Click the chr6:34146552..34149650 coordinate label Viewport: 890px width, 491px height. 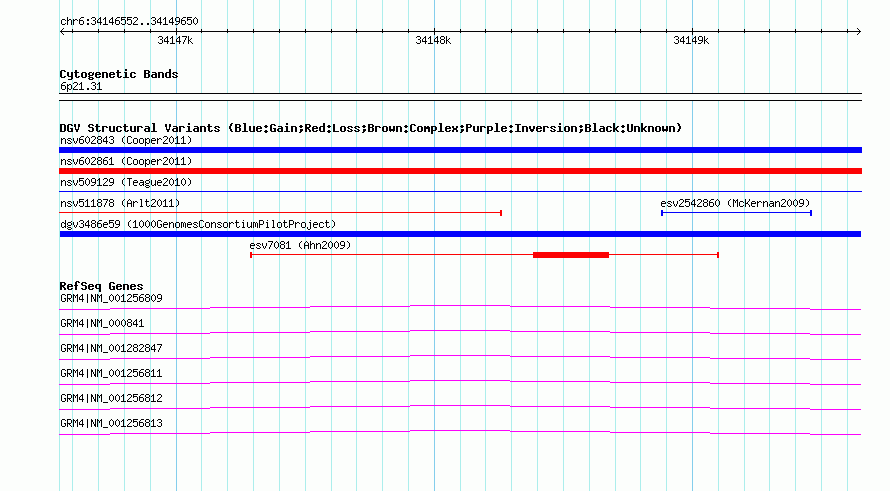tap(129, 22)
